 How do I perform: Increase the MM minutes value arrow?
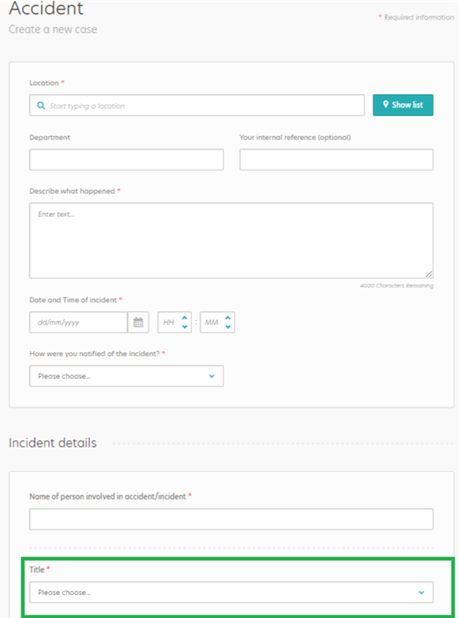click(228, 318)
